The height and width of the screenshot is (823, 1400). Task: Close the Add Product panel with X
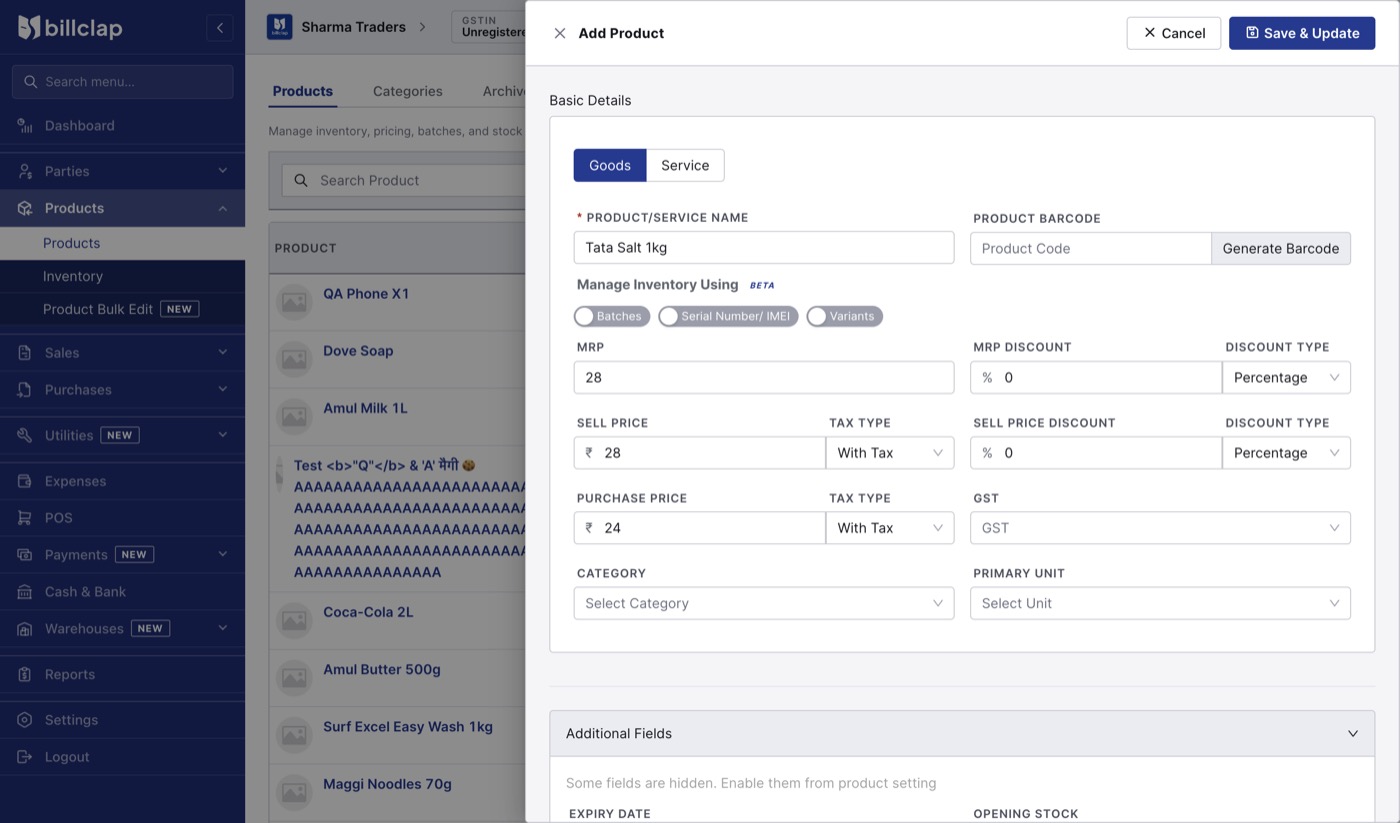(x=560, y=33)
